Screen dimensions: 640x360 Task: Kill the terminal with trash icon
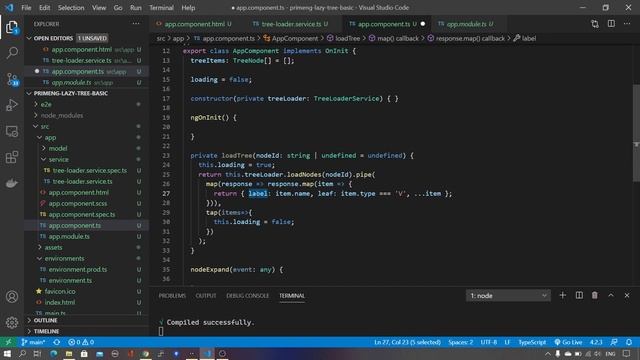click(595, 295)
